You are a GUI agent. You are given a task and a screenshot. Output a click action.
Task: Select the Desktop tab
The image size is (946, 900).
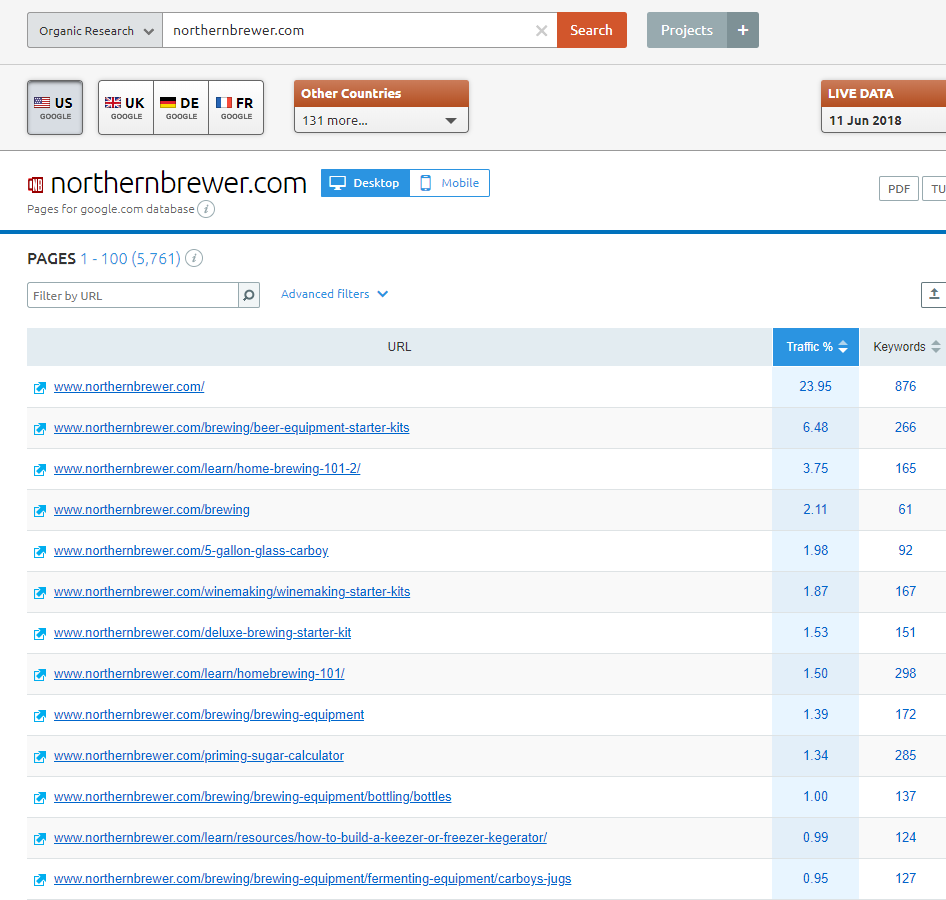365,183
